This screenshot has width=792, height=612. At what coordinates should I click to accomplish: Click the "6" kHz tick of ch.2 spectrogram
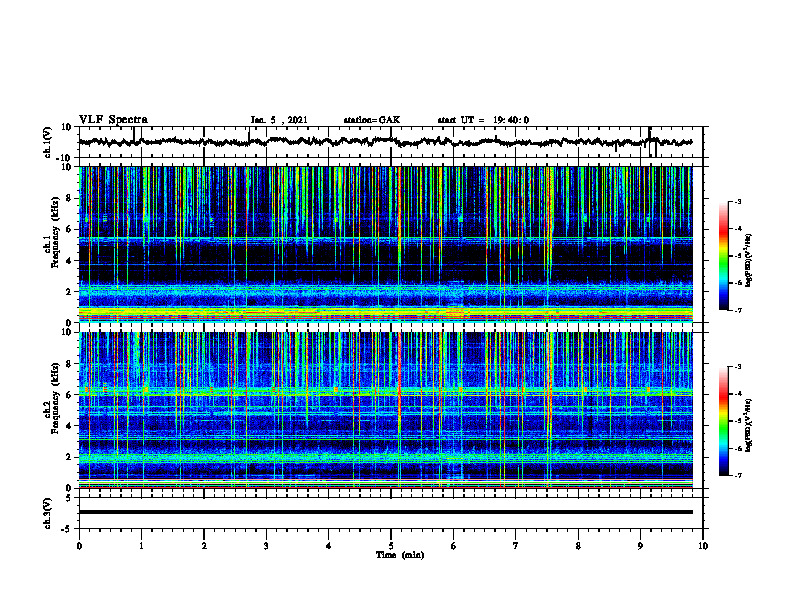click(x=69, y=395)
